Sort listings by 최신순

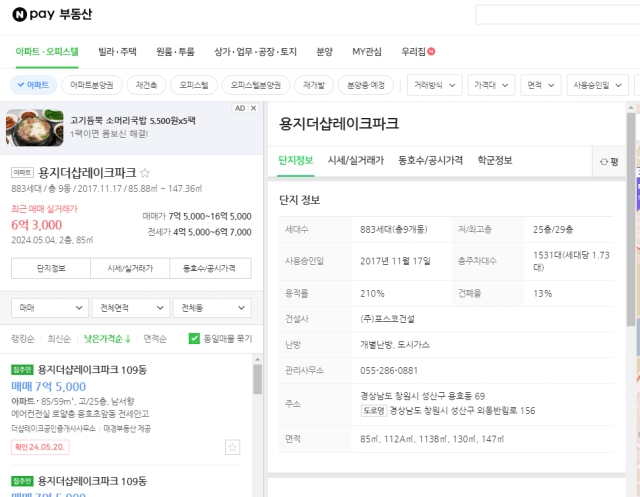point(59,339)
